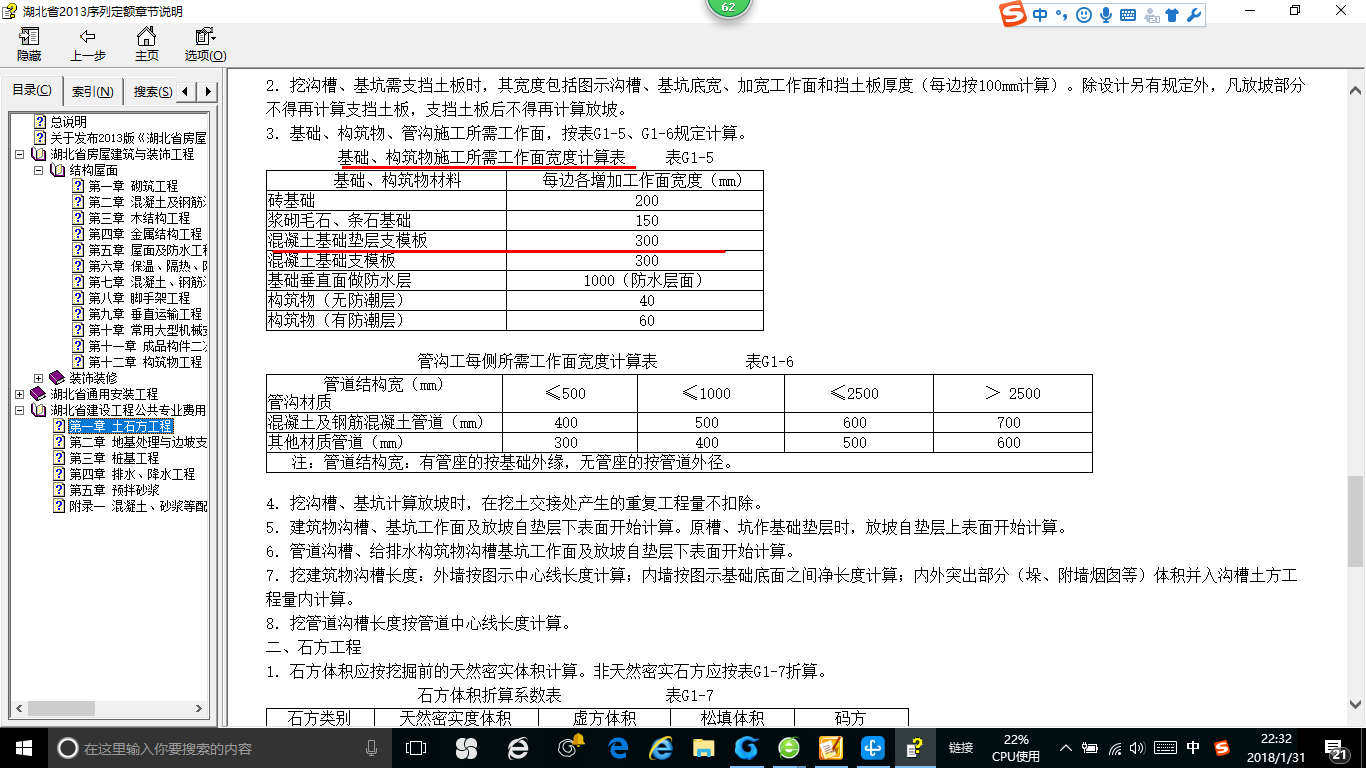This screenshot has width=1366, height=768.
Task: Open the wrench settings icon on IME bar
Action: (1193, 15)
